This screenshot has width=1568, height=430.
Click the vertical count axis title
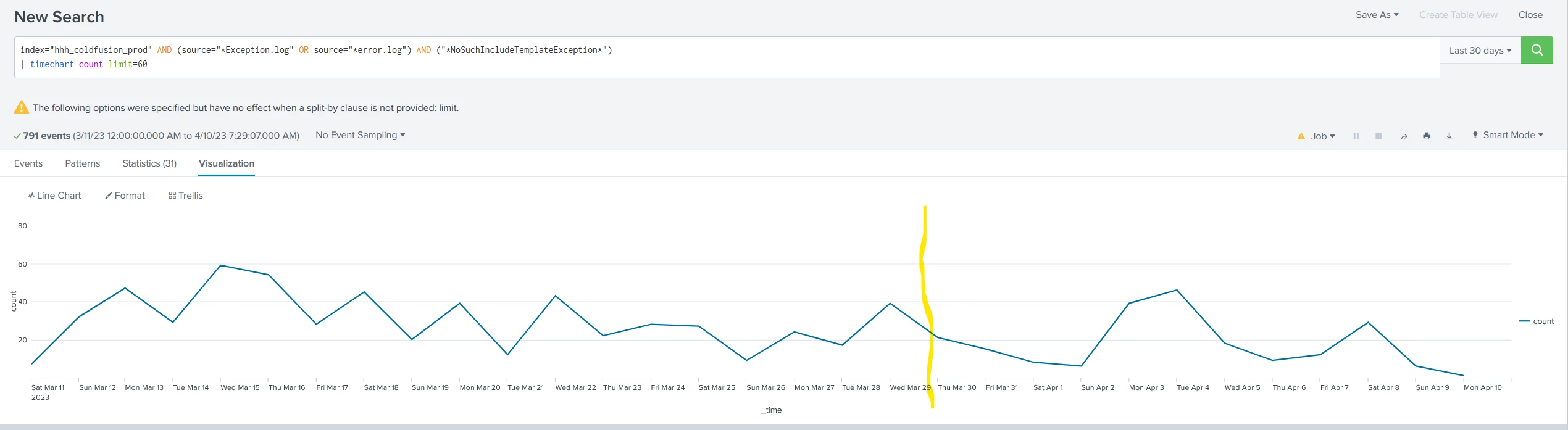tap(14, 301)
